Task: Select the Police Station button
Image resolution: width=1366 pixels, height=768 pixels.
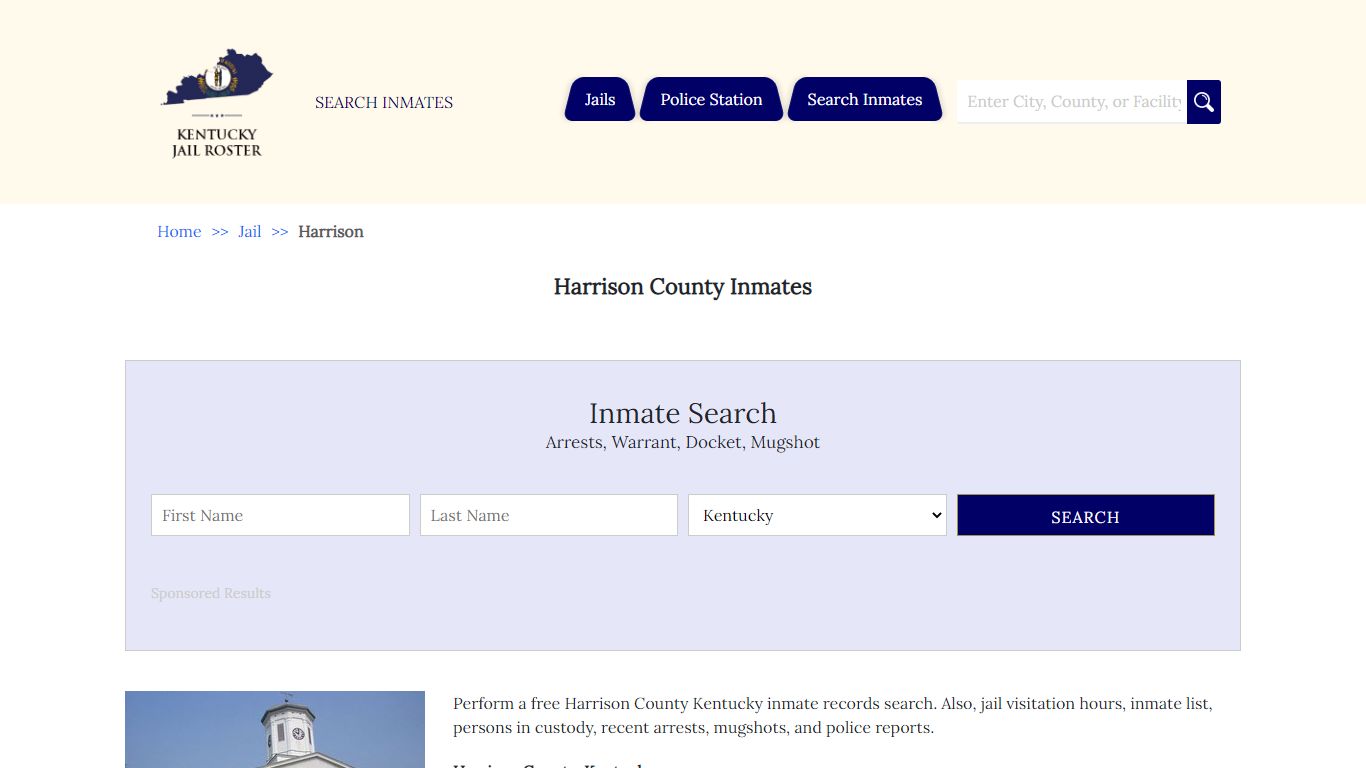Action: pos(710,99)
